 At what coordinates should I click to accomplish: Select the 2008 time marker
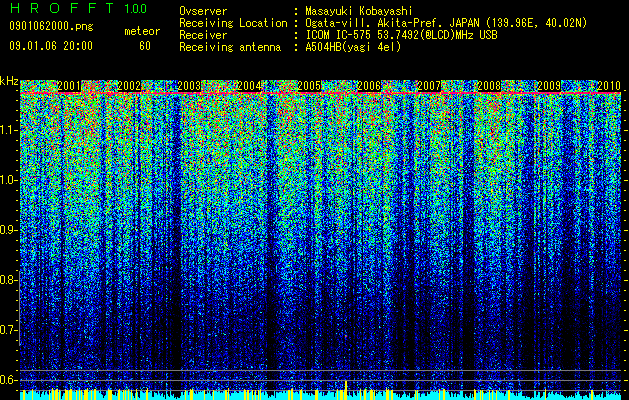tap(489, 86)
